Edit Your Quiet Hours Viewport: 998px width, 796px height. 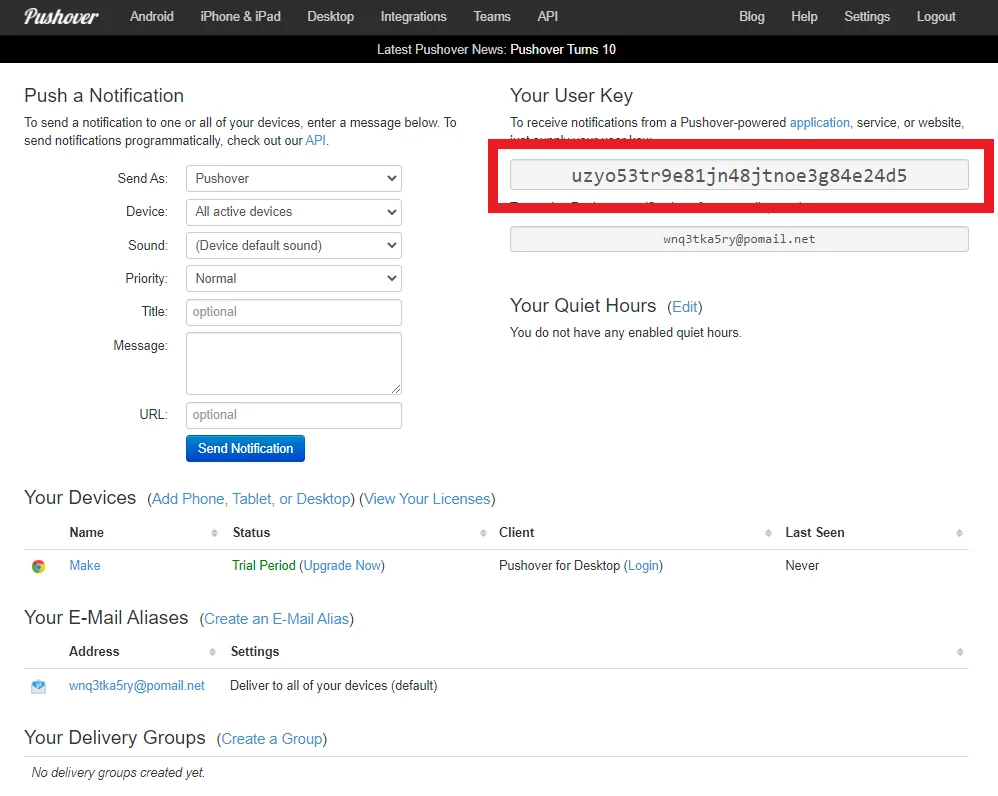click(x=684, y=307)
